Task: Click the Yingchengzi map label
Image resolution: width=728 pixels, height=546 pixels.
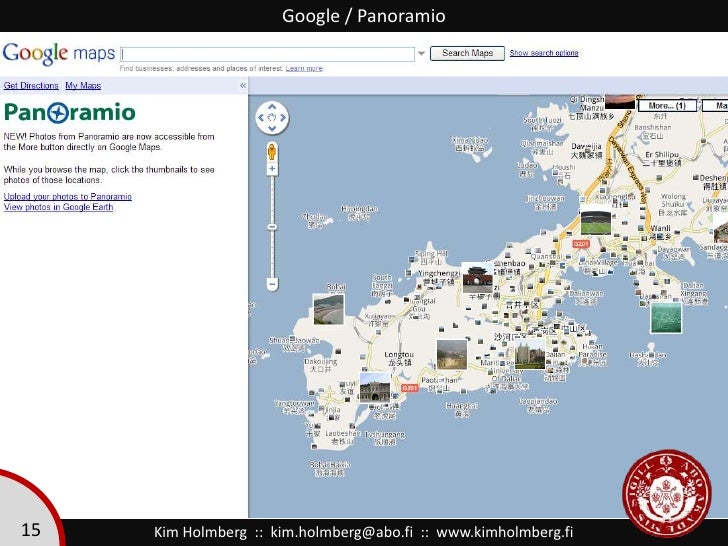Action: click(x=438, y=277)
